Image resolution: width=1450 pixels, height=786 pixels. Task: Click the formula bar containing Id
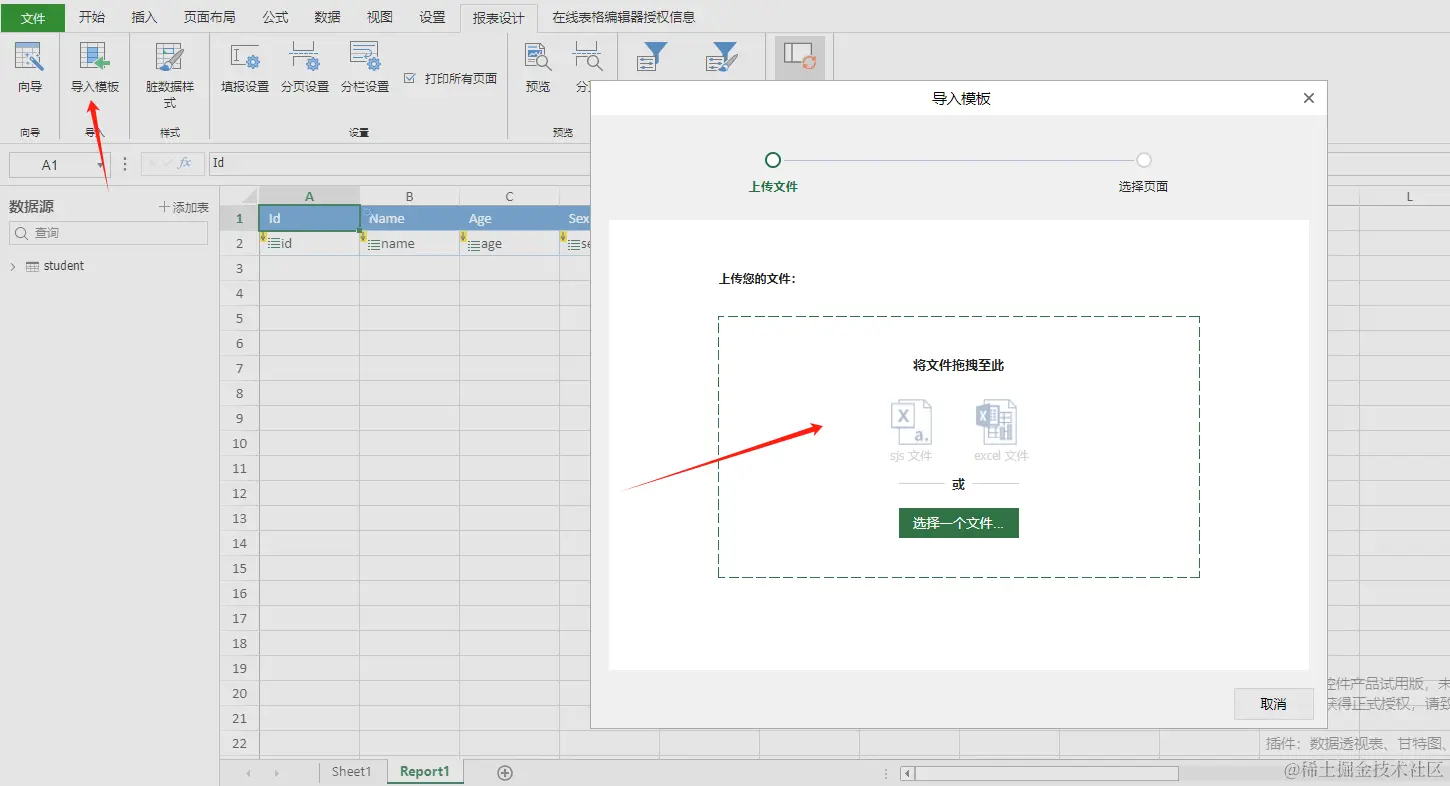click(399, 164)
